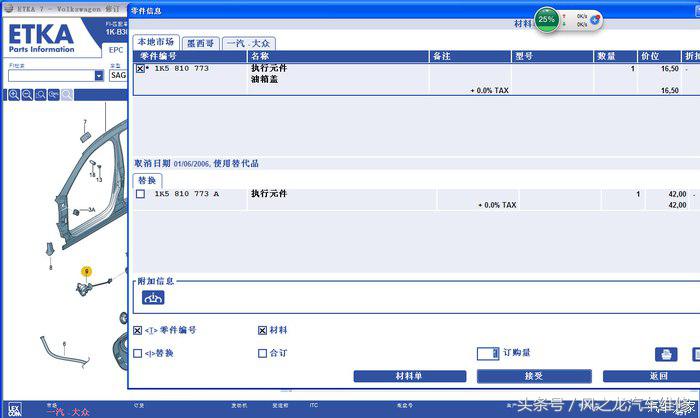Screen dimensions: 700x418
Task: Switch to the 本地市场 tab
Action: [156, 42]
